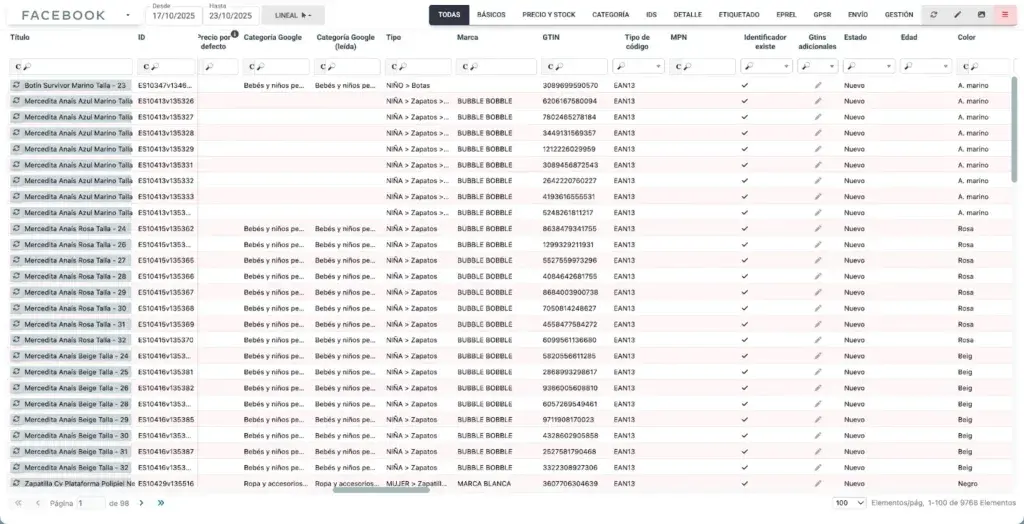Open the Gtins adicionales filter dropdown
Screen dimensions: 1024x524
click(x=832, y=66)
